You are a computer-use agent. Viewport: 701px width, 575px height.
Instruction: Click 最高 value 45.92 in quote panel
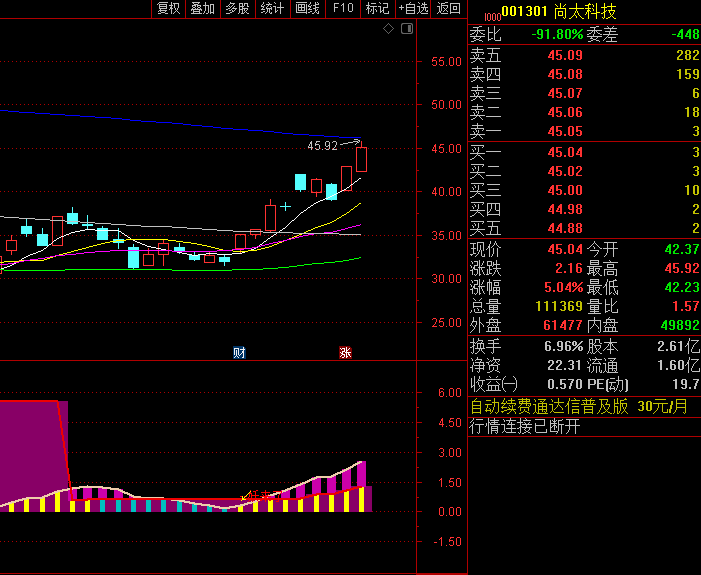tap(682, 268)
